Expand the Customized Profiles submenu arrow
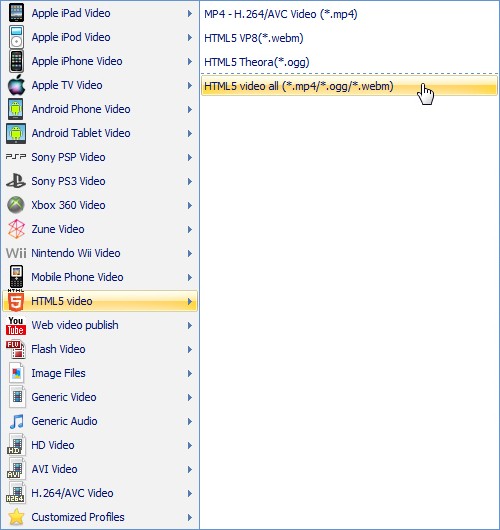Screen dimensions: 500x530 (x=190, y=517)
